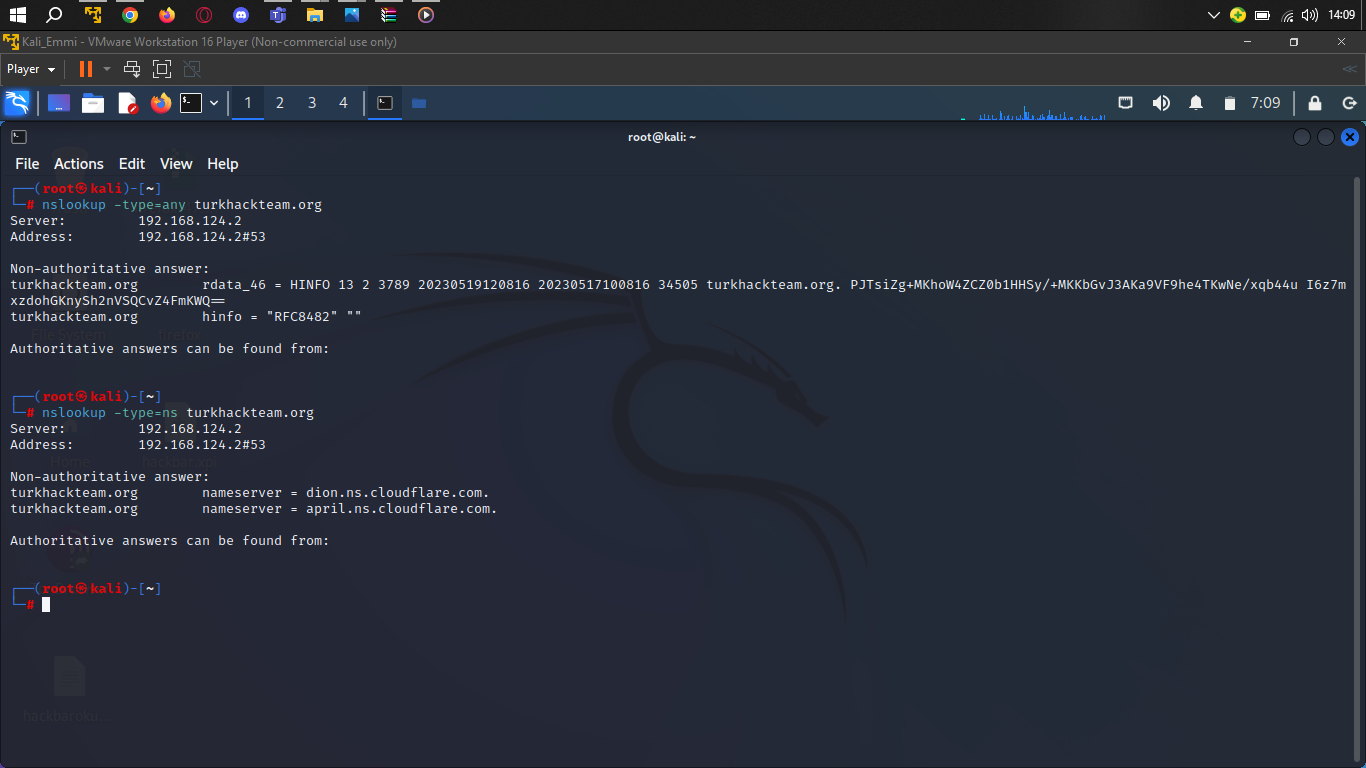Launch the text editor from Kali panel
1366x768 pixels.
127,103
